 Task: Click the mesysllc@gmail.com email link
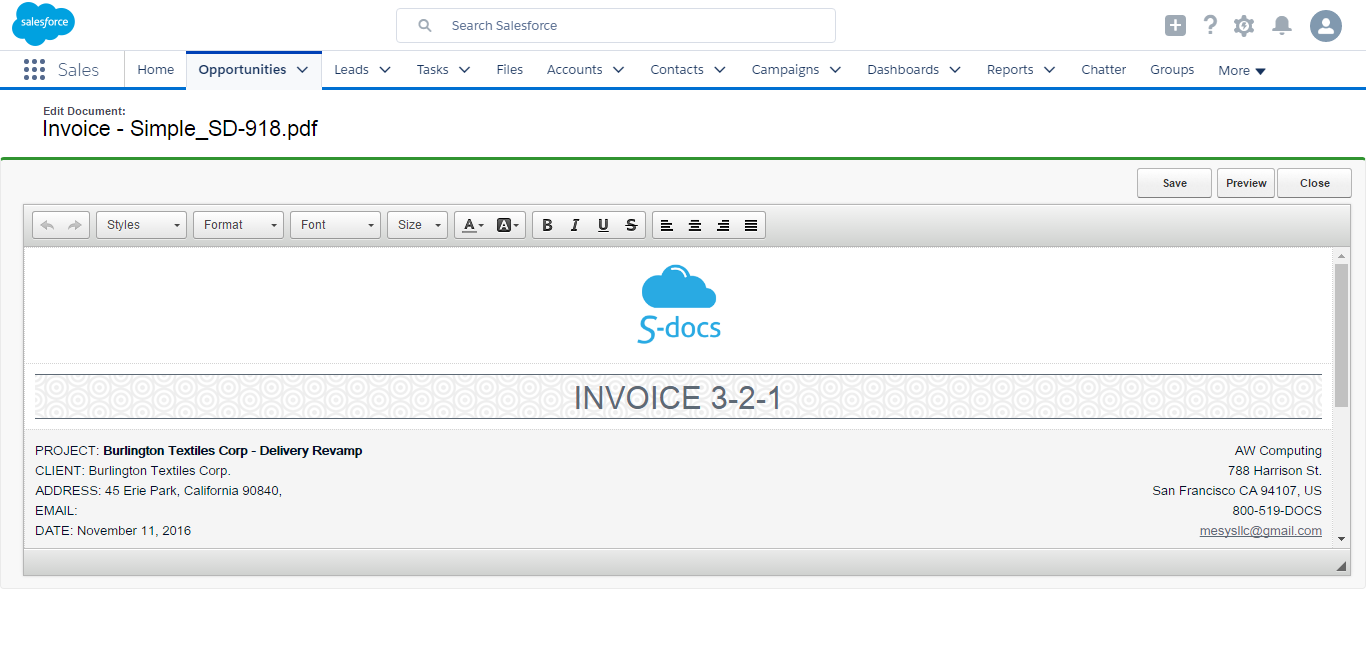coord(1261,531)
